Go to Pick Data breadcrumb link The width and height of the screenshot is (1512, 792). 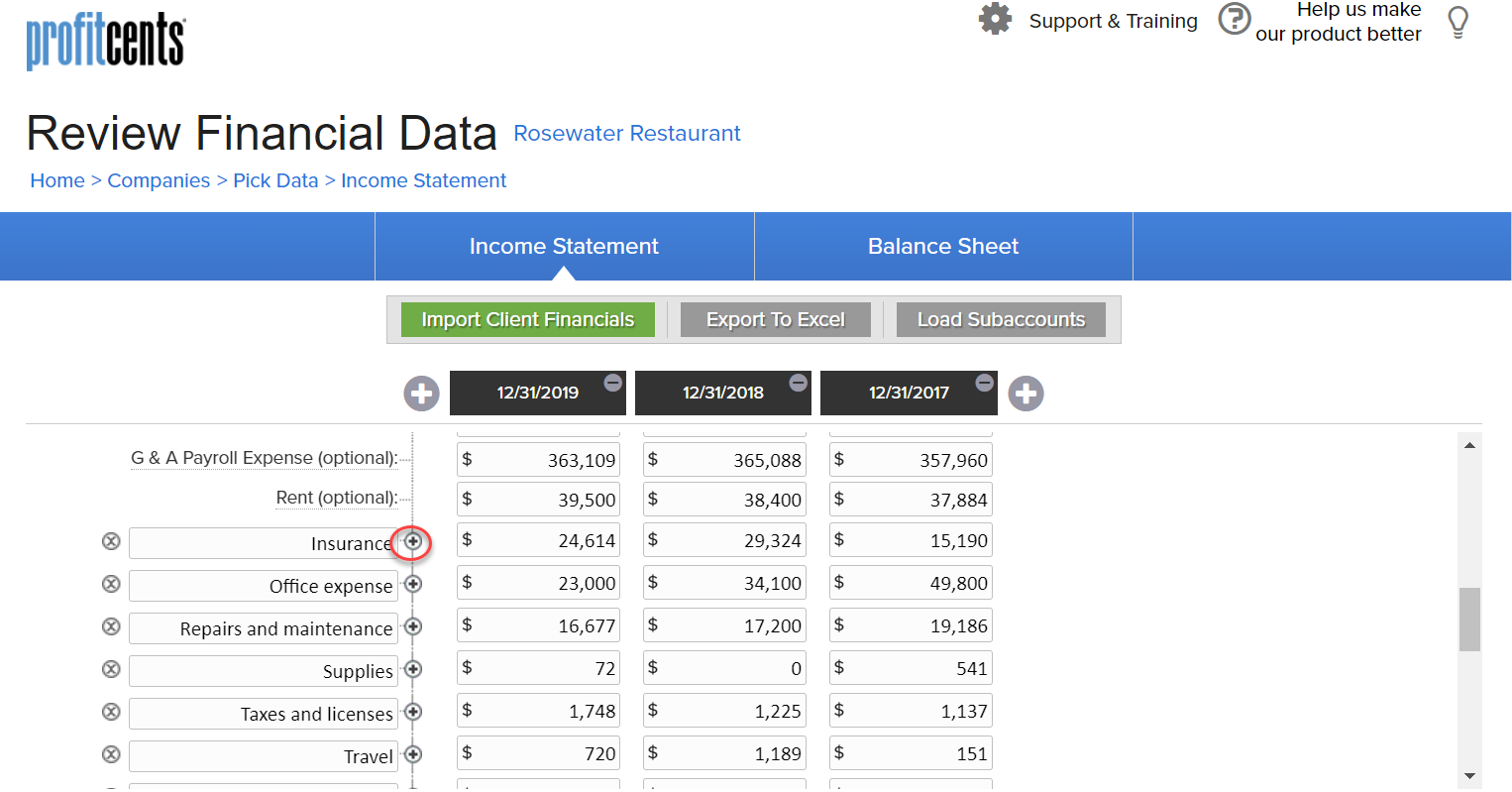tap(275, 180)
